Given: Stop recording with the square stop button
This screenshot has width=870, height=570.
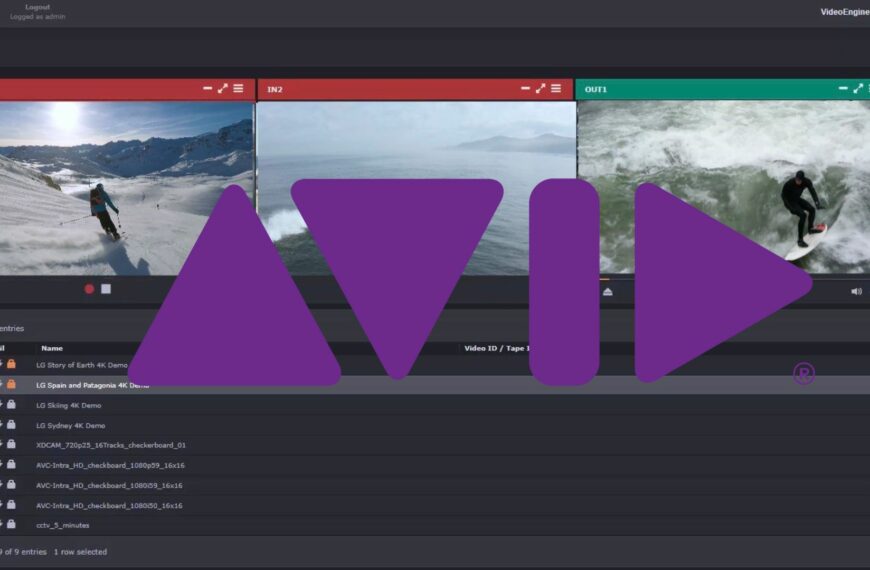Looking at the screenshot, I should pyautogui.click(x=106, y=289).
